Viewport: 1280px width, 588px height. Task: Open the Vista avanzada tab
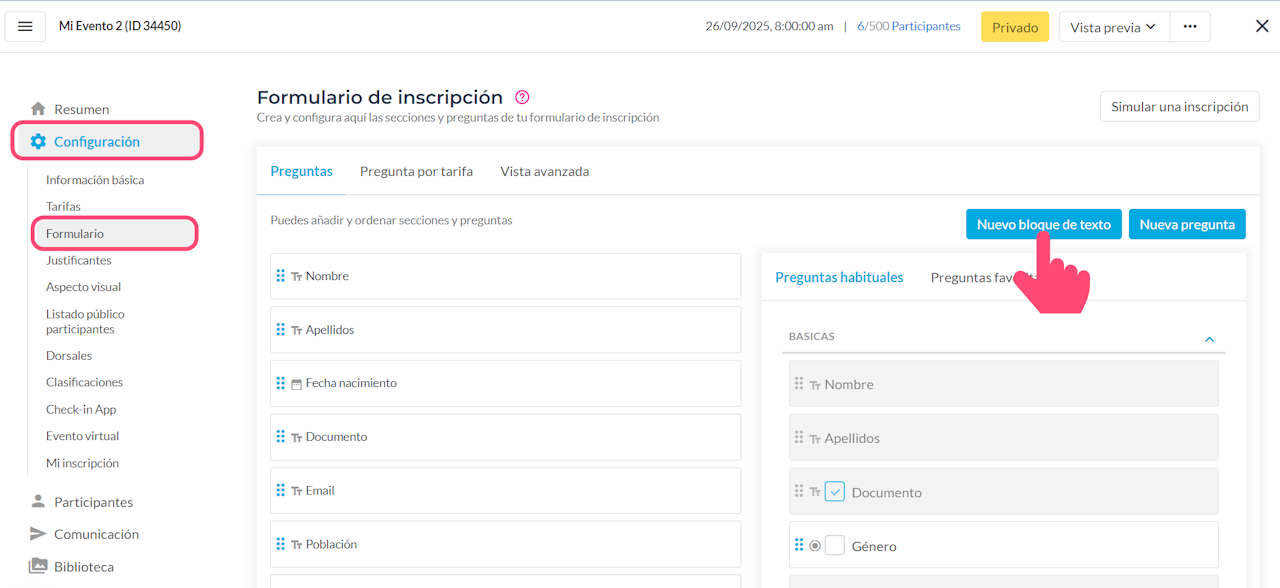click(x=545, y=171)
